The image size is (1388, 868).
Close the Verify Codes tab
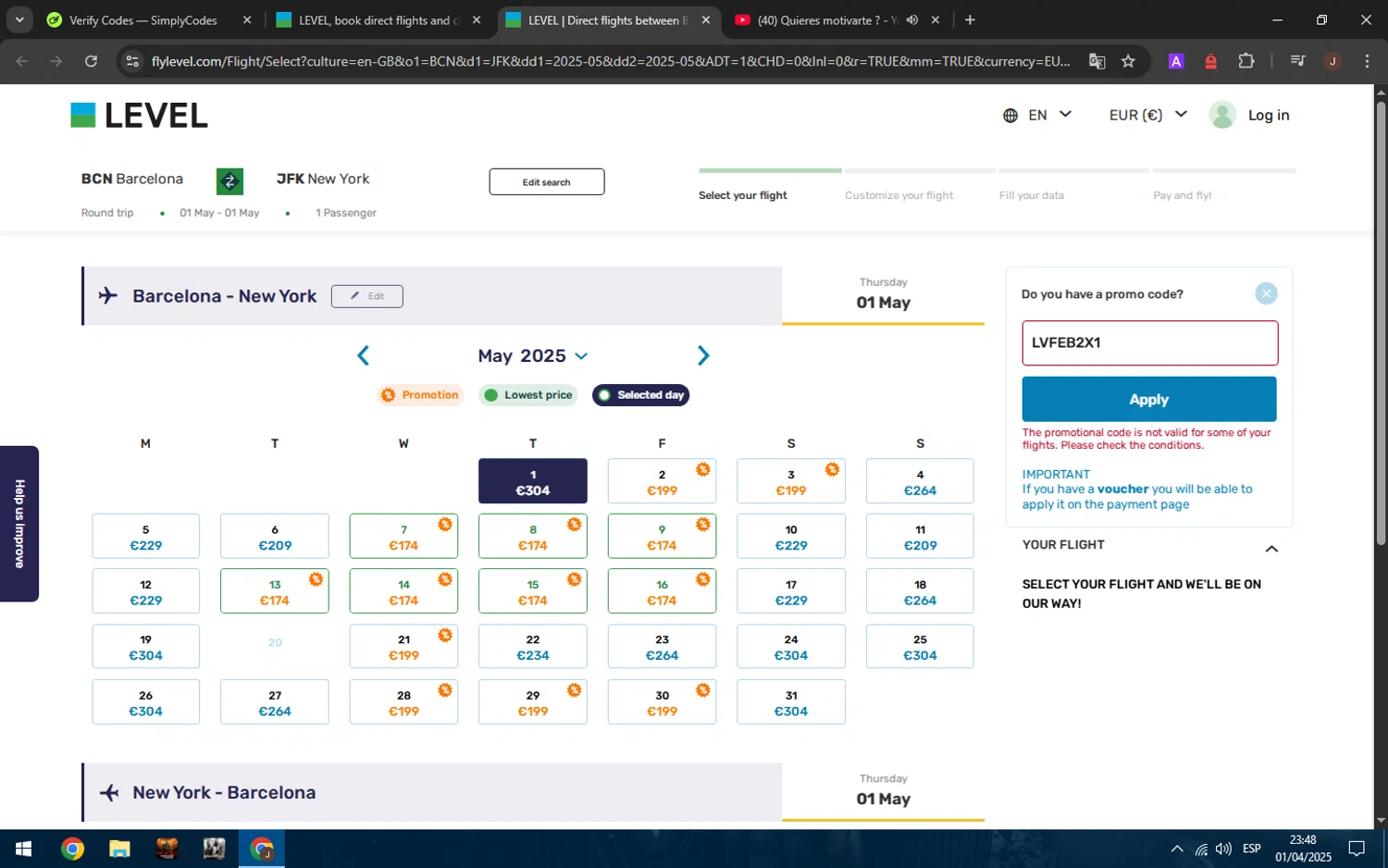point(247,19)
